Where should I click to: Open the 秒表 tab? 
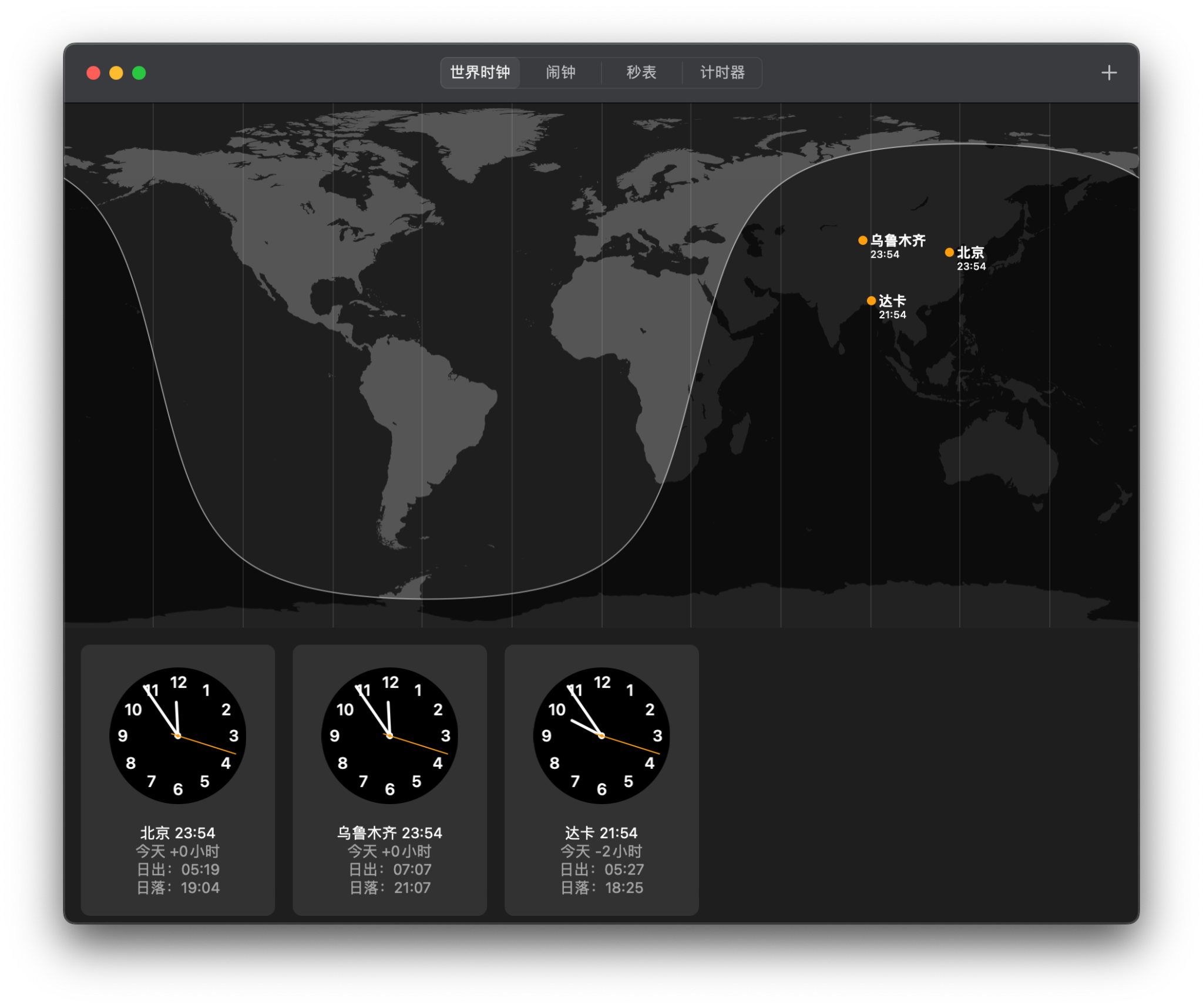click(641, 73)
